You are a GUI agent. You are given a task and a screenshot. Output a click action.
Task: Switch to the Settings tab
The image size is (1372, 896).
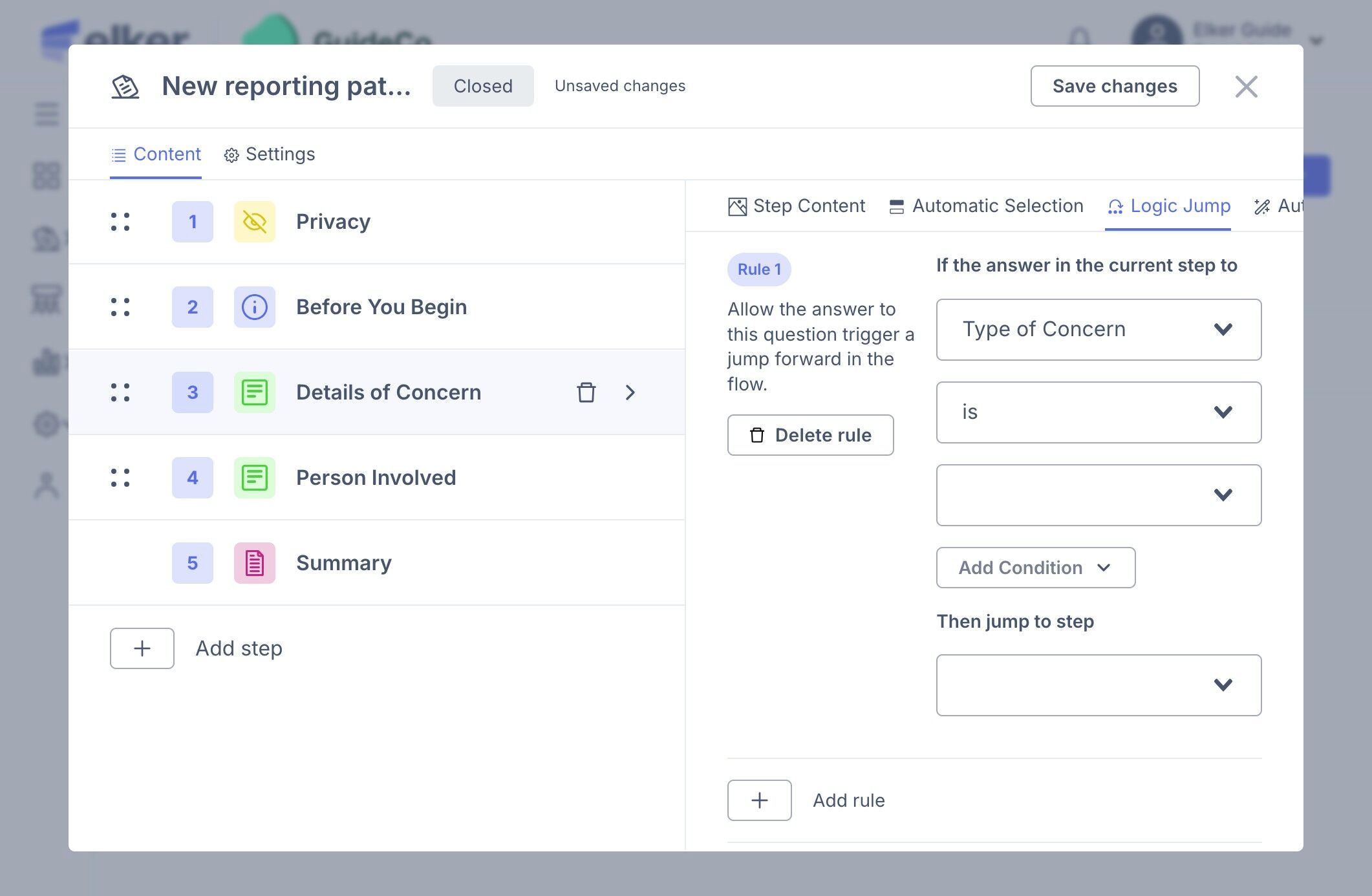click(270, 155)
